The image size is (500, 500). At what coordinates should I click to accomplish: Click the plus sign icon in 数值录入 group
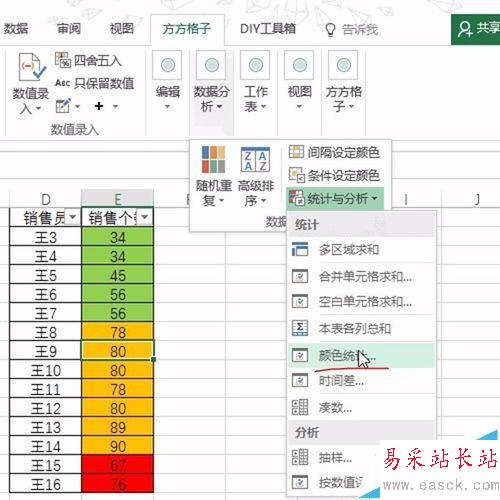click(x=99, y=106)
